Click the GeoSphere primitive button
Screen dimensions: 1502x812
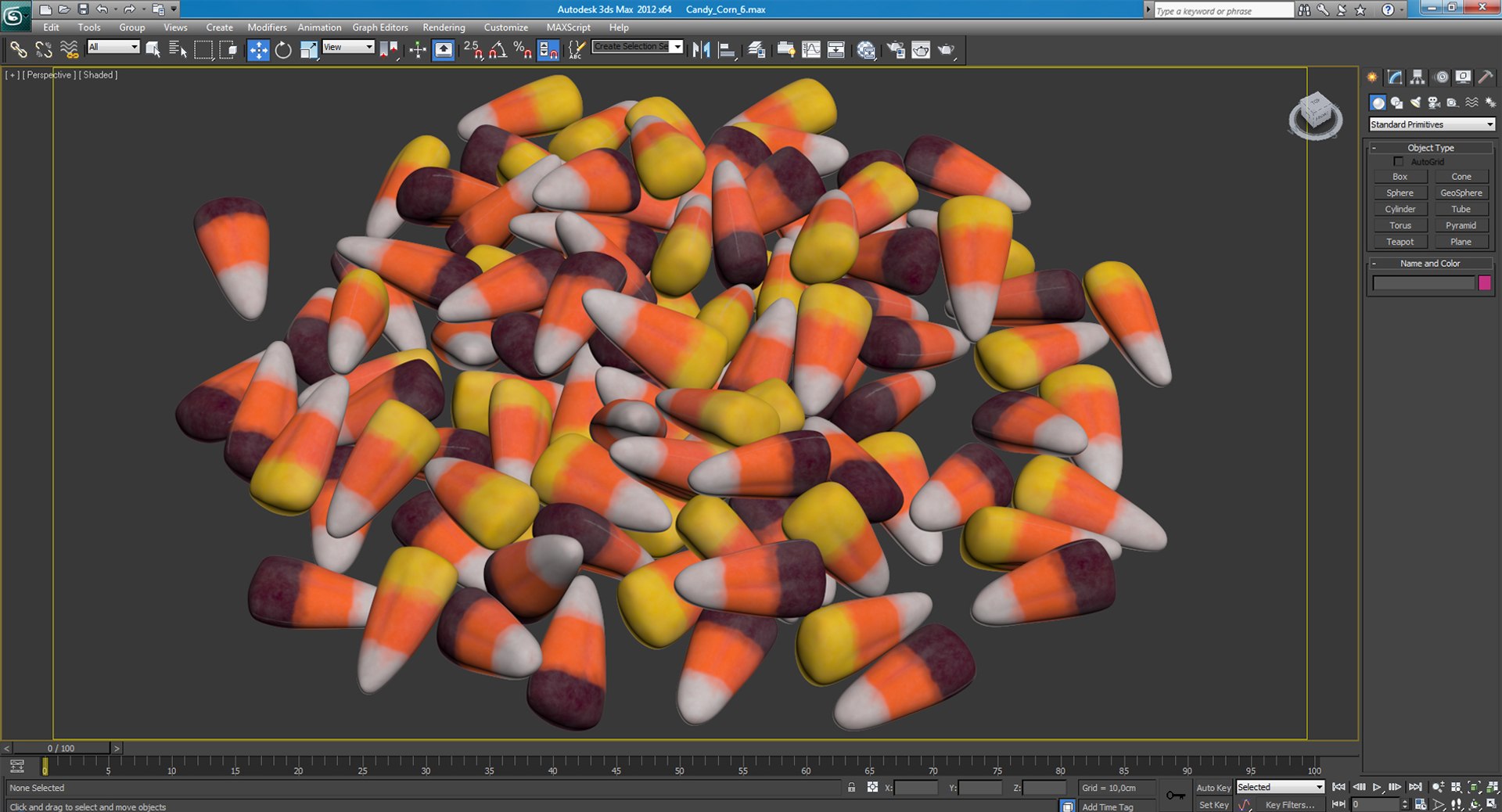(1461, 193)
